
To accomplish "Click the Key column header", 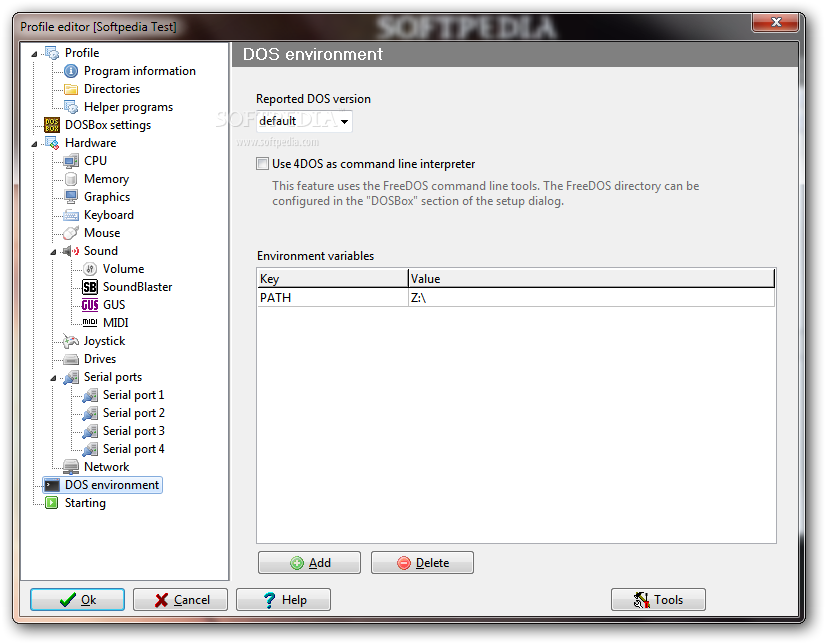I will click(x=333, y=279).
